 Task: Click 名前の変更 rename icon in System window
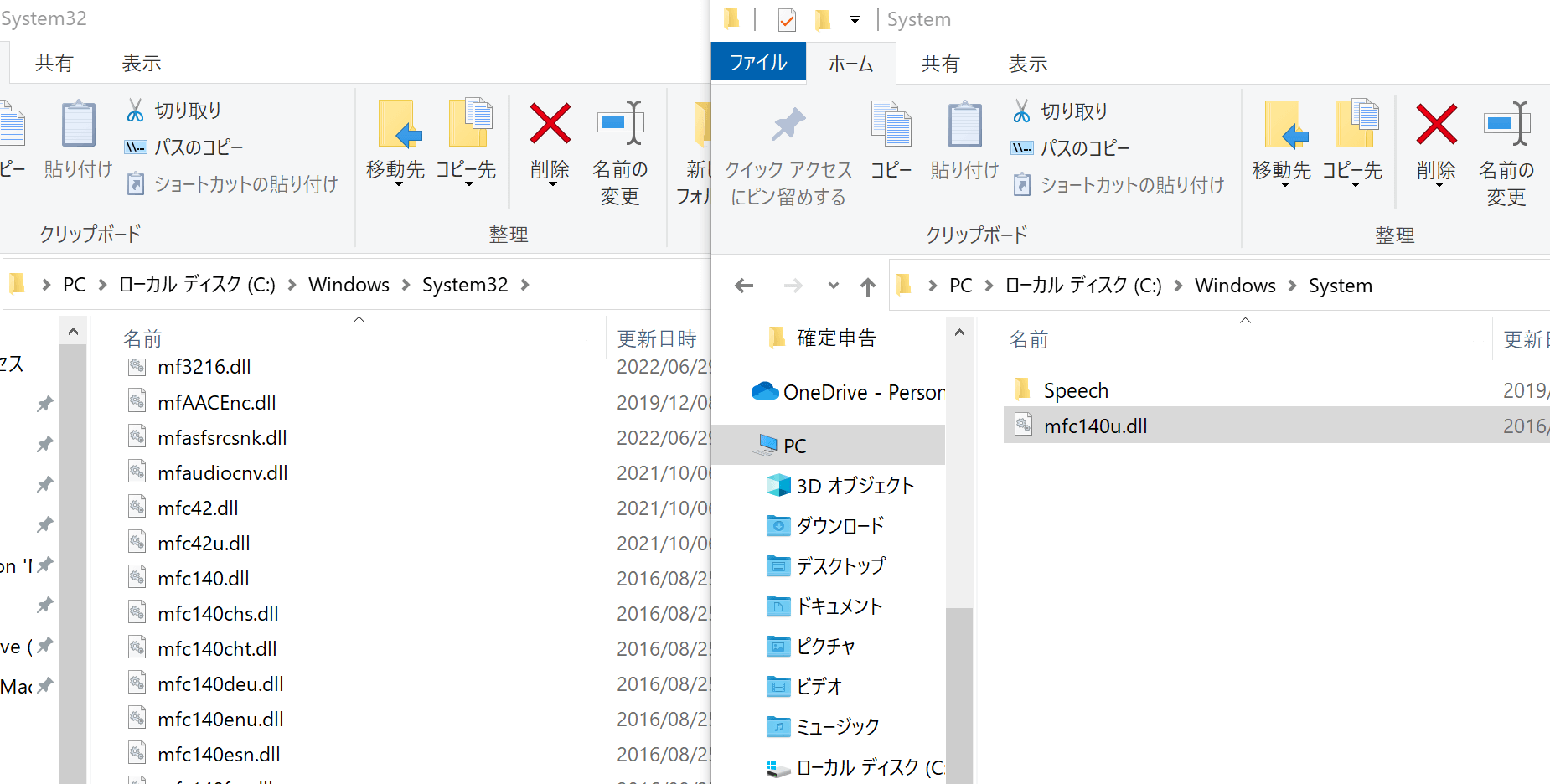pyautogui.click(x=1506, y=125)
